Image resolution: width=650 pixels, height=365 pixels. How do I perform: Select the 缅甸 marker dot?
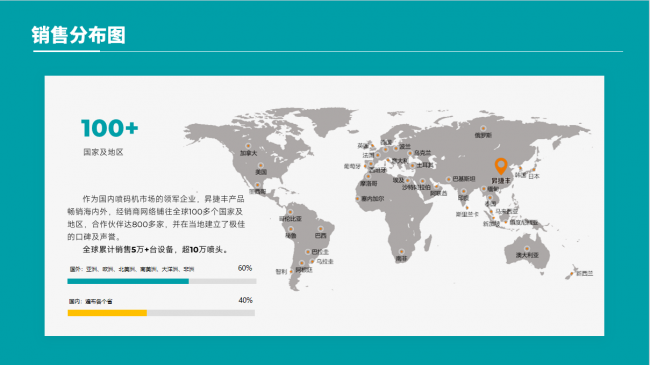pos(484,189)
